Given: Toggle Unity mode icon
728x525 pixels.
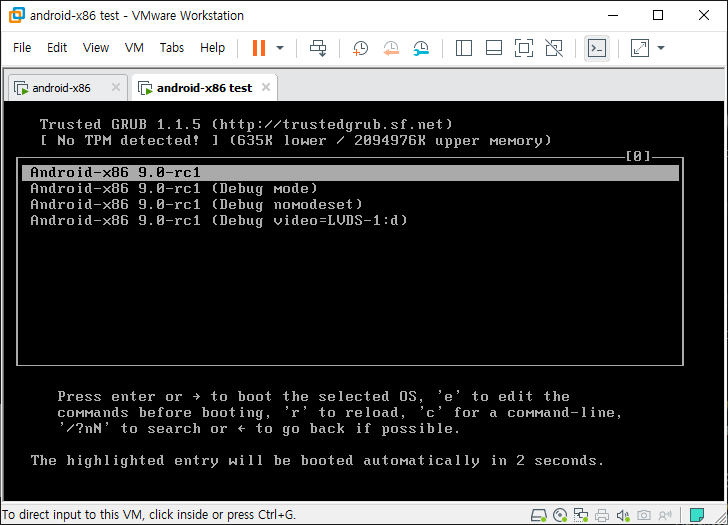Looking at the screenshot, I should [554, 48].
